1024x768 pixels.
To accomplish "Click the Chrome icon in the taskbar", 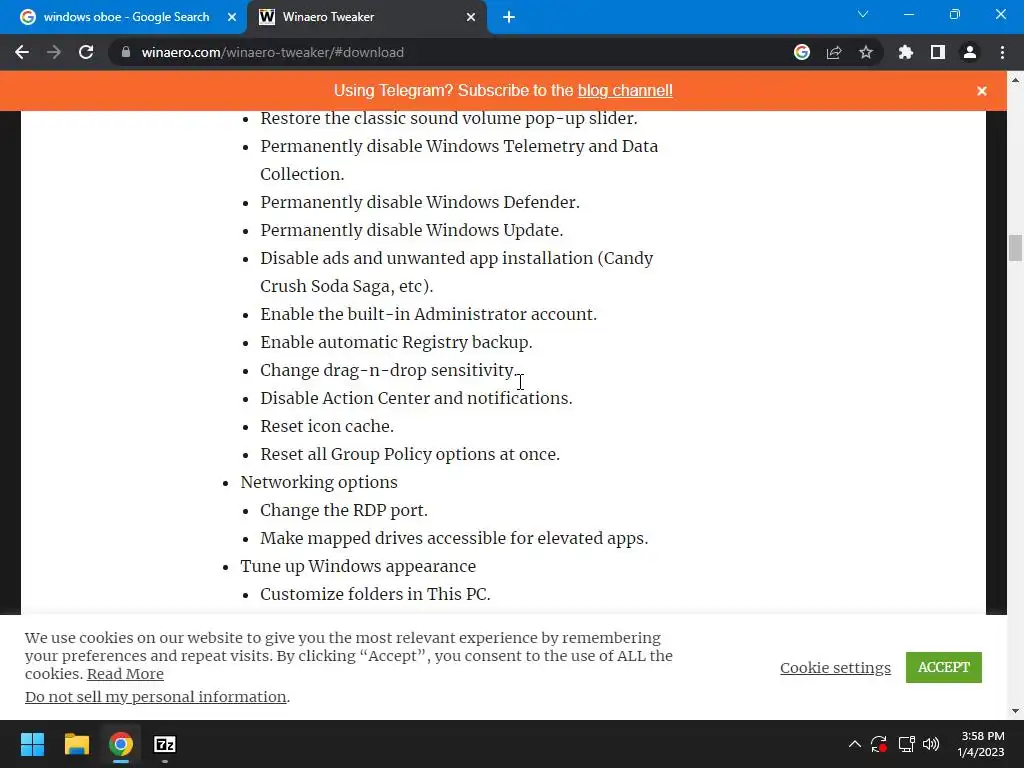I will (x=121, y=744).
